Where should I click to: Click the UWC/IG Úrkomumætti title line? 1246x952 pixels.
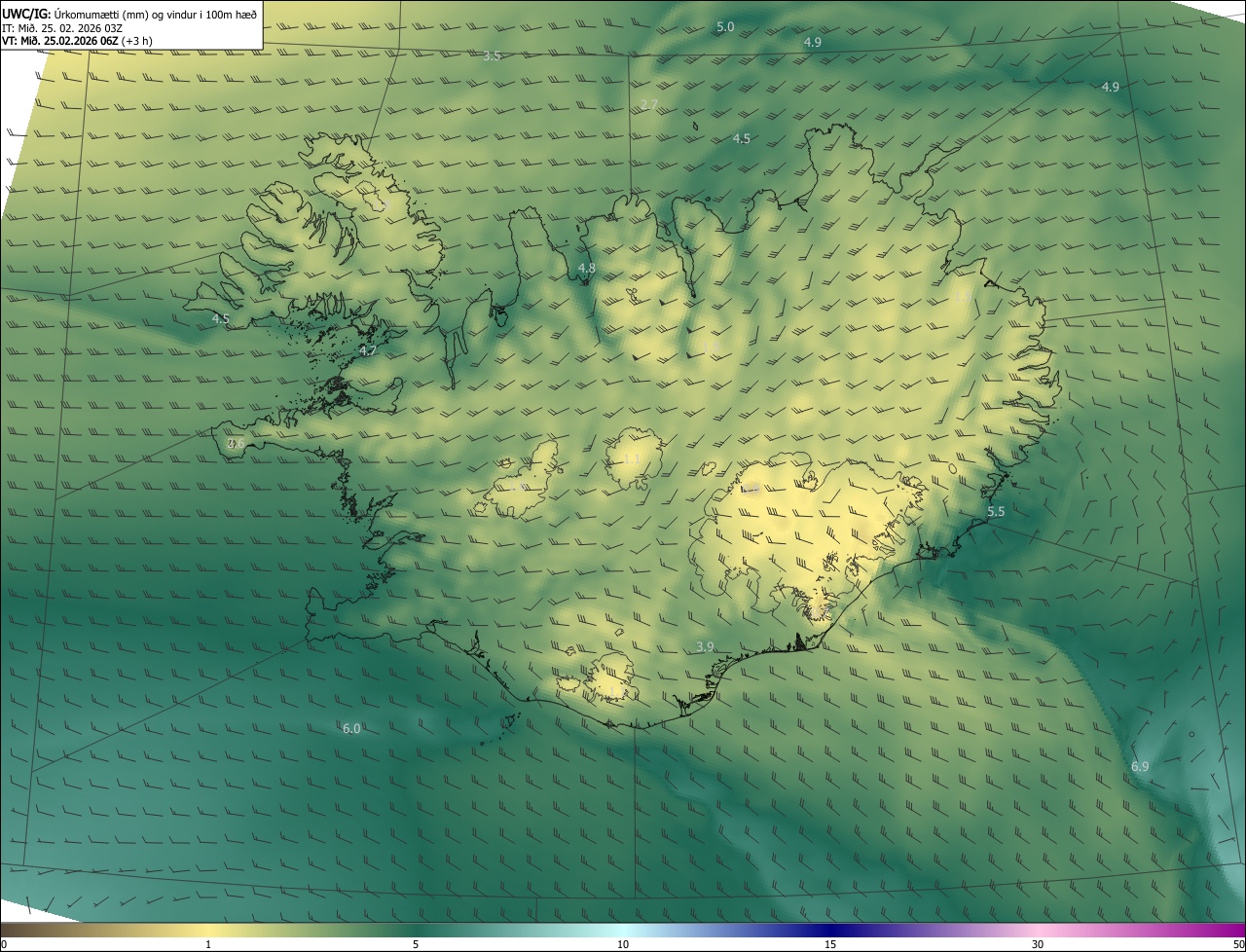coord(129,14)
